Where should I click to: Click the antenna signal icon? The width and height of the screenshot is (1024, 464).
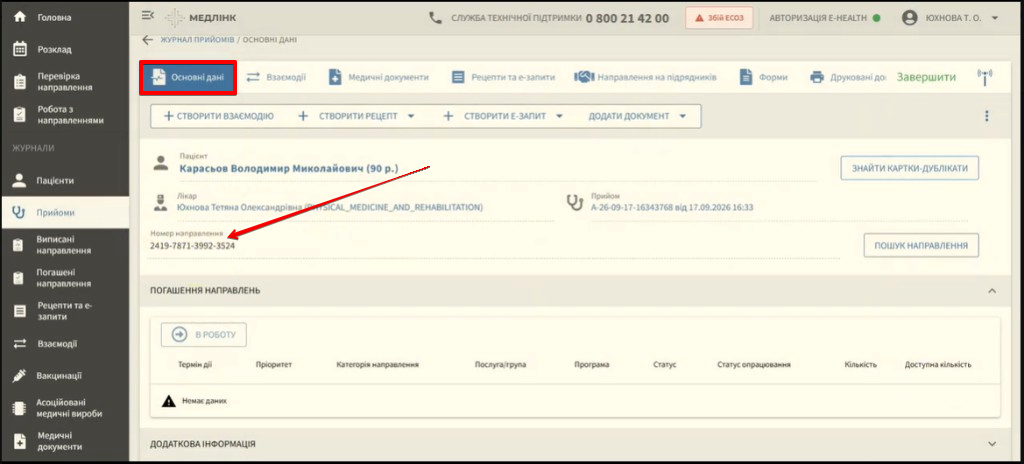pos(984,77)
